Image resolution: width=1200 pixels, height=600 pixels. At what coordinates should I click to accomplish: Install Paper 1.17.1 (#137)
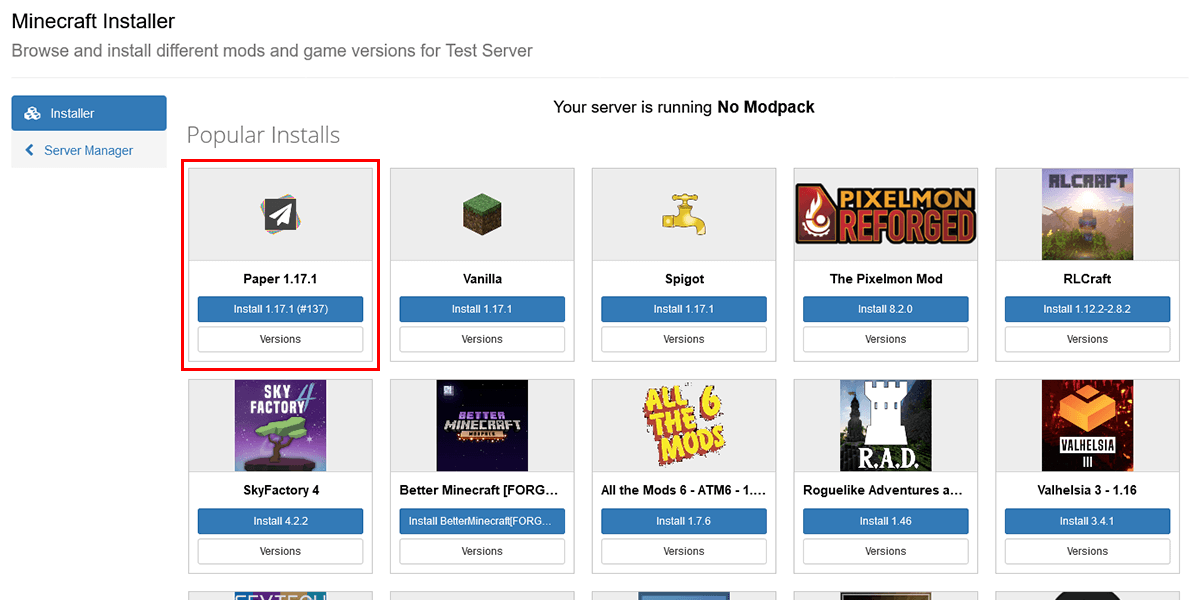tap(280, 309)
